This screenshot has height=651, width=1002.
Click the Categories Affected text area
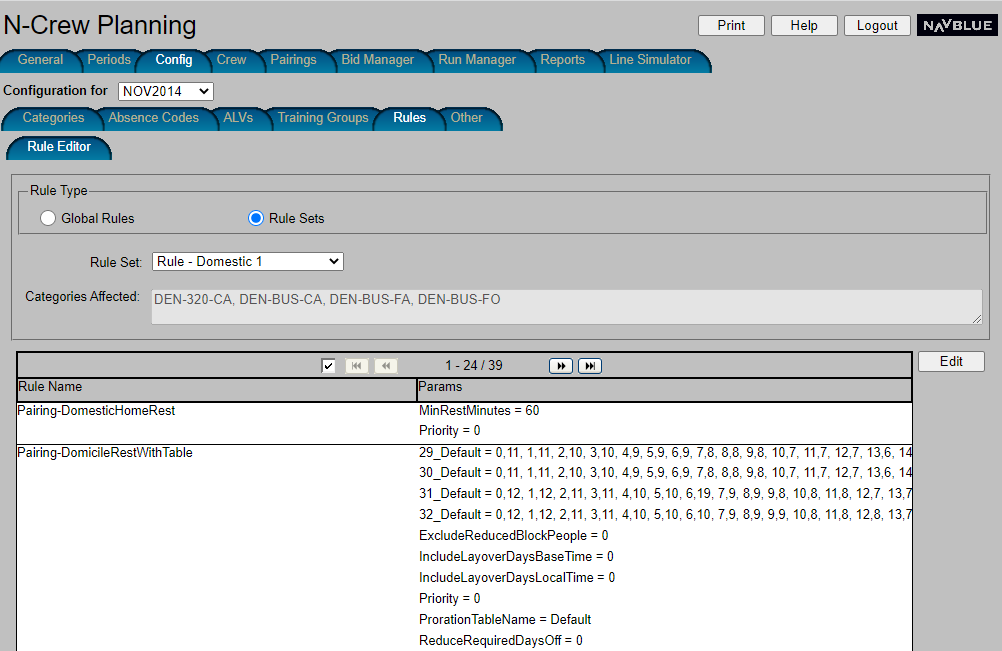566,307
